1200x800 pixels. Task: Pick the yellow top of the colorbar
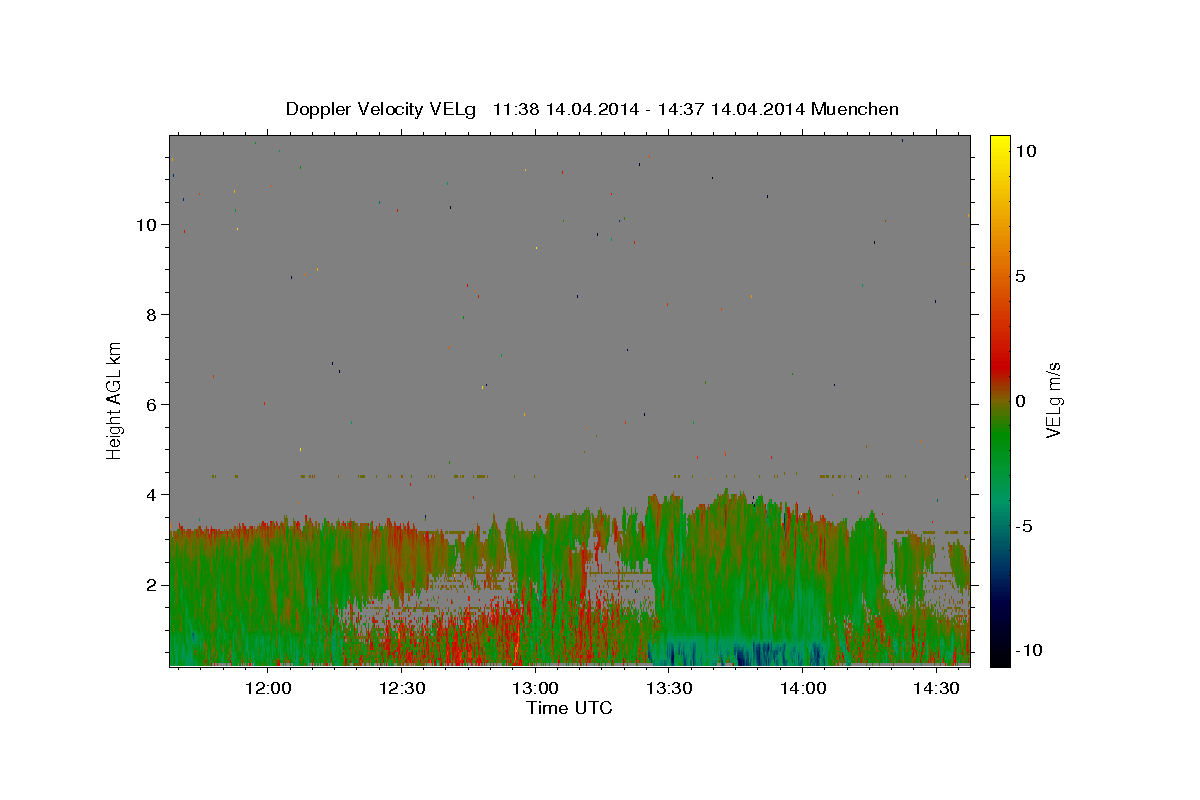click(x=1000, y=145)
